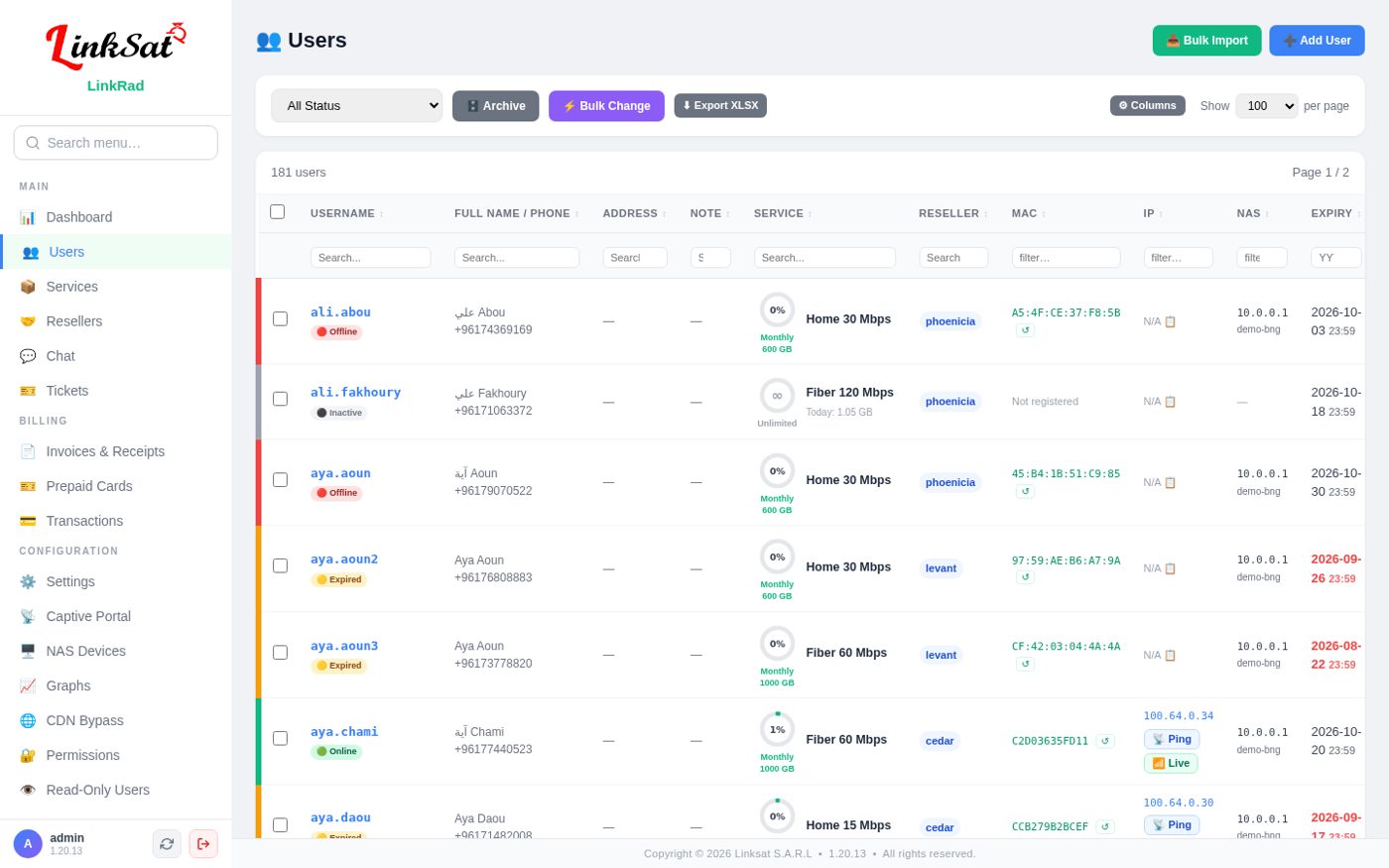Image resolution: width=1389 pixels, height=868 pixels.
Task: Copy IP clipboard icon in aya.aoun2 row
Action: tap(1170, 568)
